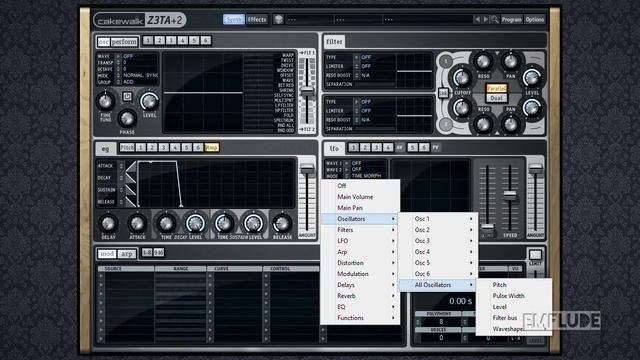
Task: Switch to the Synth view
Action: (x=234, y=19)
